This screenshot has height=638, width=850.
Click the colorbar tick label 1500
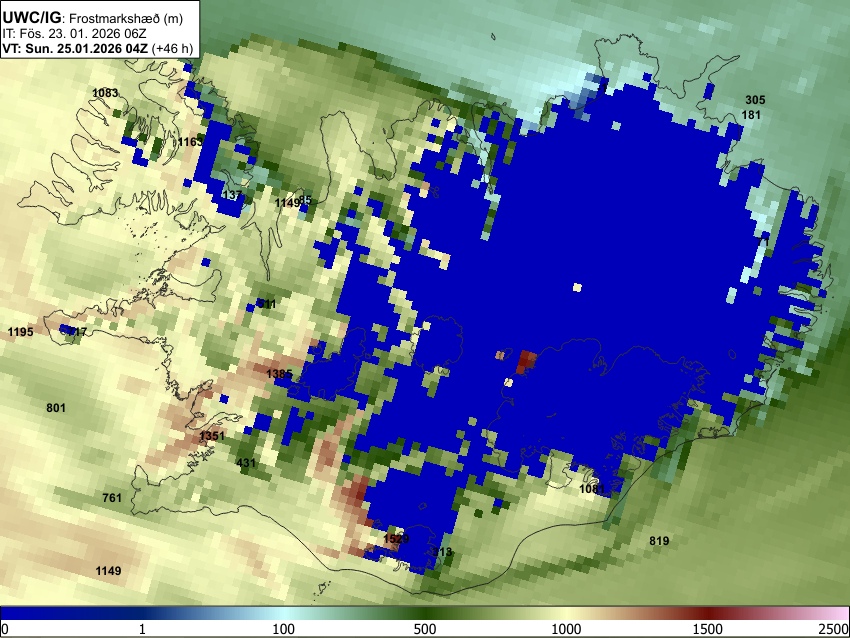(708, 629)
